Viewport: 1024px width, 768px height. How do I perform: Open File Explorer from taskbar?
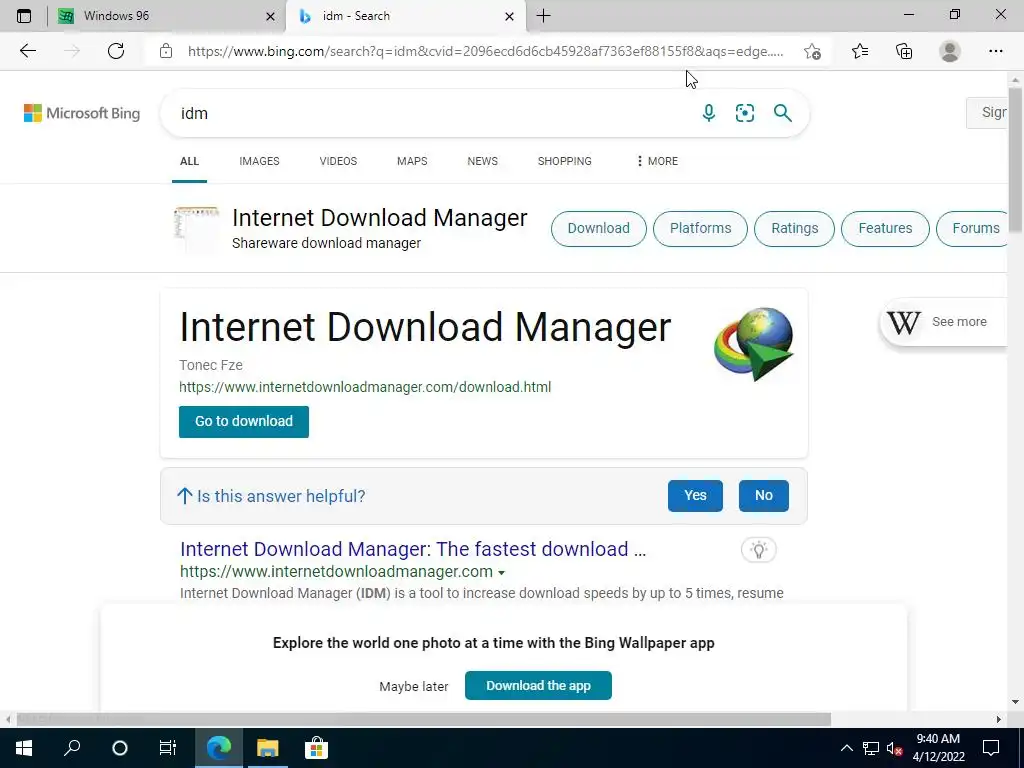[x=267, y=748]
